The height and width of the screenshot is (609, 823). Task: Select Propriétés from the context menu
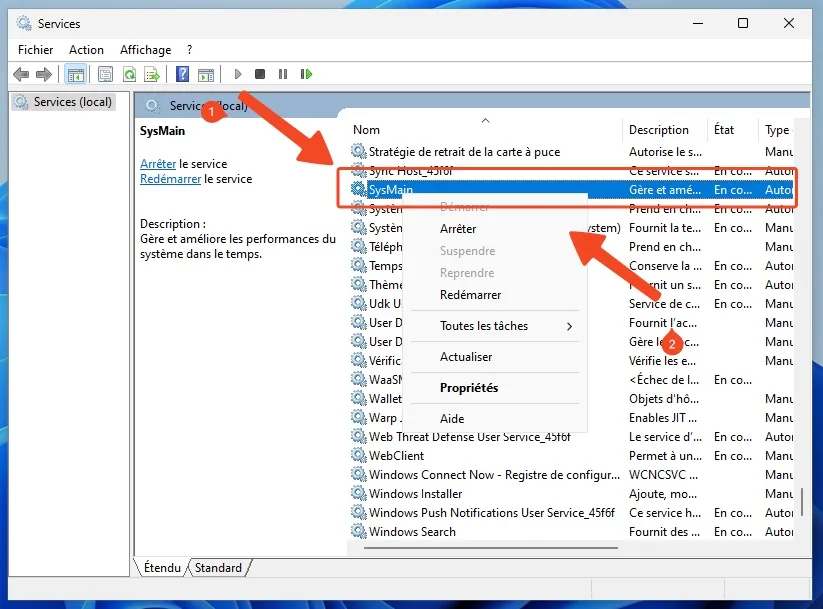click(469, 388)
